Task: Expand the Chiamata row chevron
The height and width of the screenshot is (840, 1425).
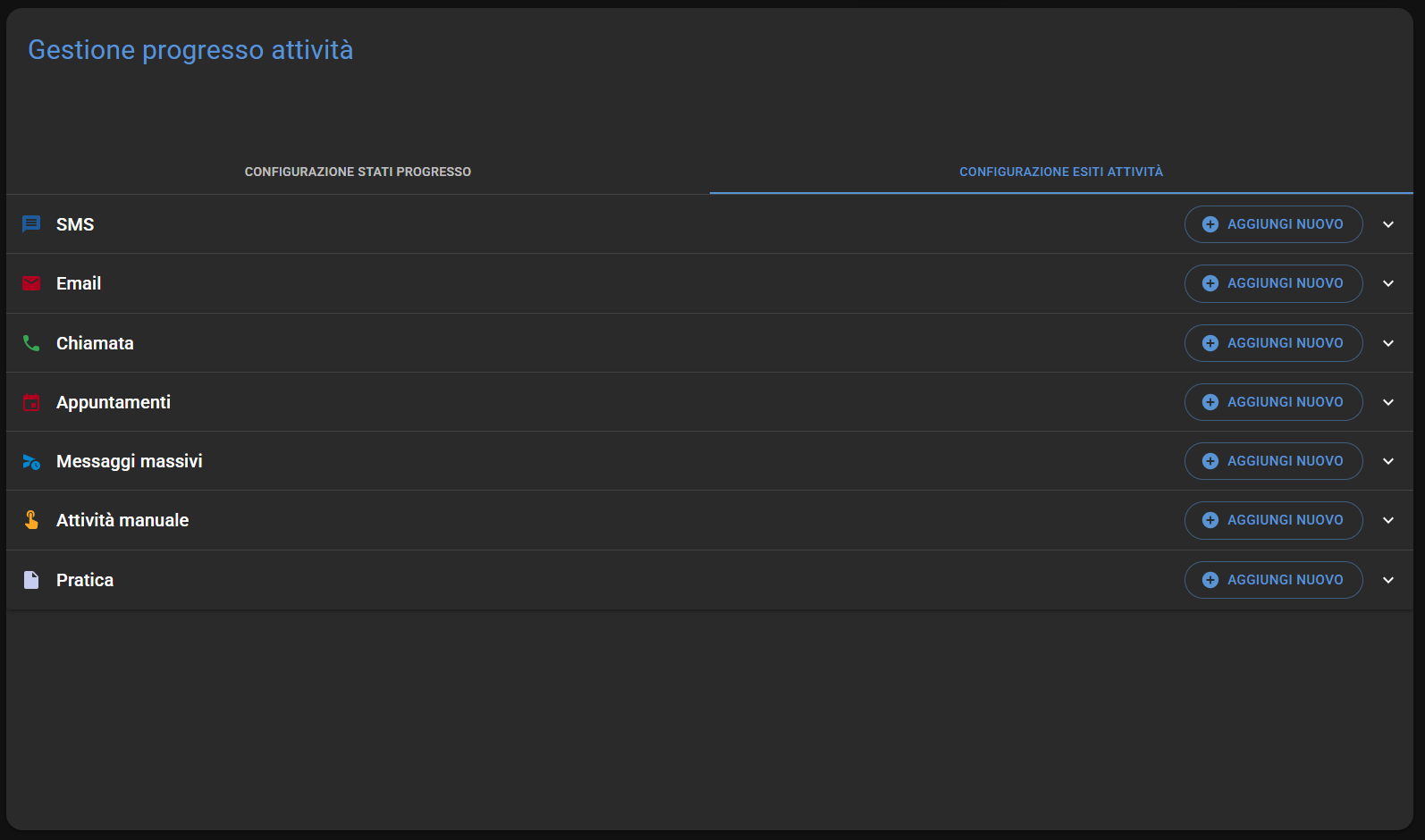Action: coord(1387,343)
